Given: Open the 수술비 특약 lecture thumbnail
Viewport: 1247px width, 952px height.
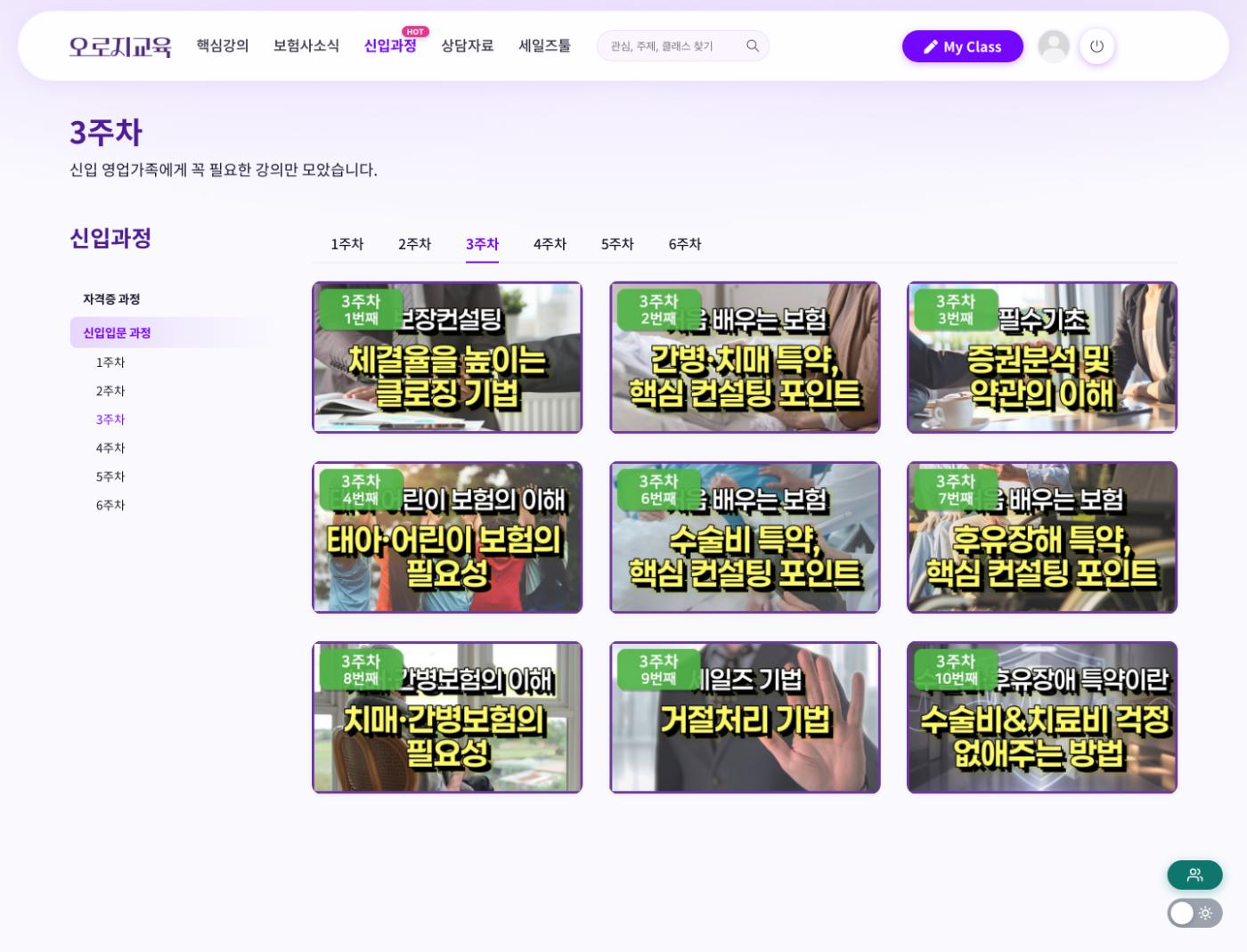Looking at the screenshot, I should pyautogui.click(x=745, y=538).
